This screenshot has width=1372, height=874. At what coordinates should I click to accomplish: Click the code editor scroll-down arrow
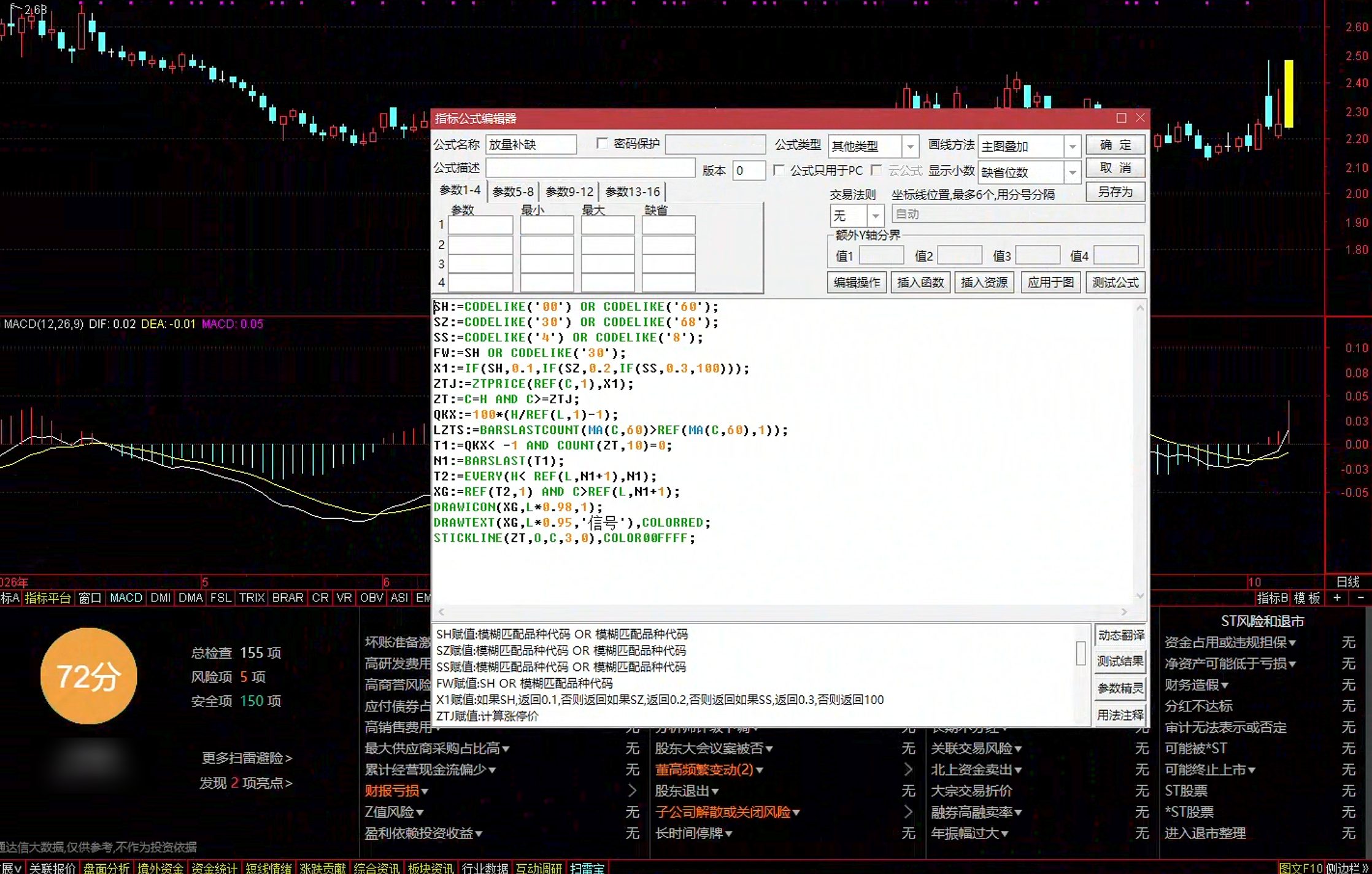(1140, 595)
